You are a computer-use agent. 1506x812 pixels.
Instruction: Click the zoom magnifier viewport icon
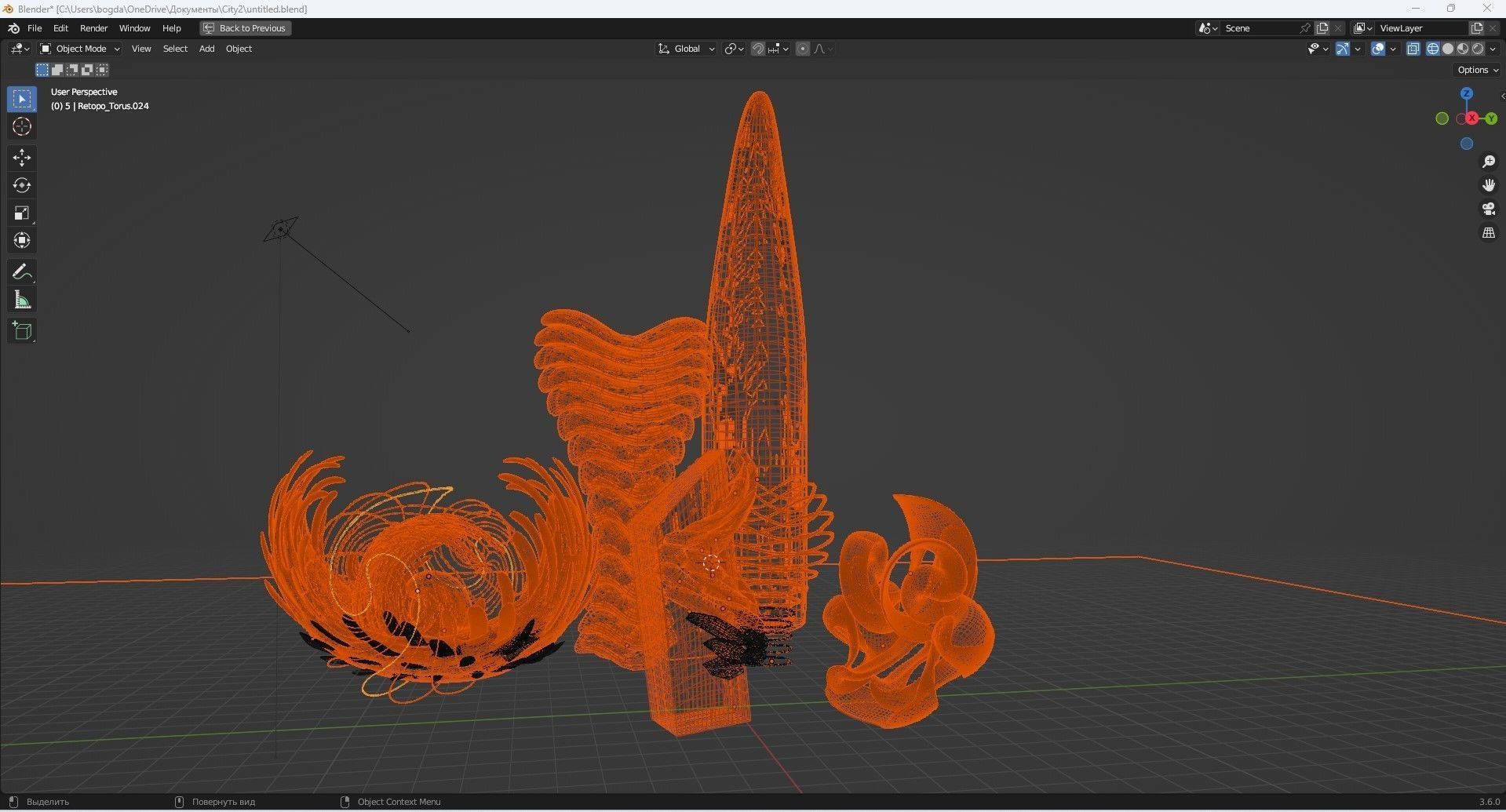1489,162
